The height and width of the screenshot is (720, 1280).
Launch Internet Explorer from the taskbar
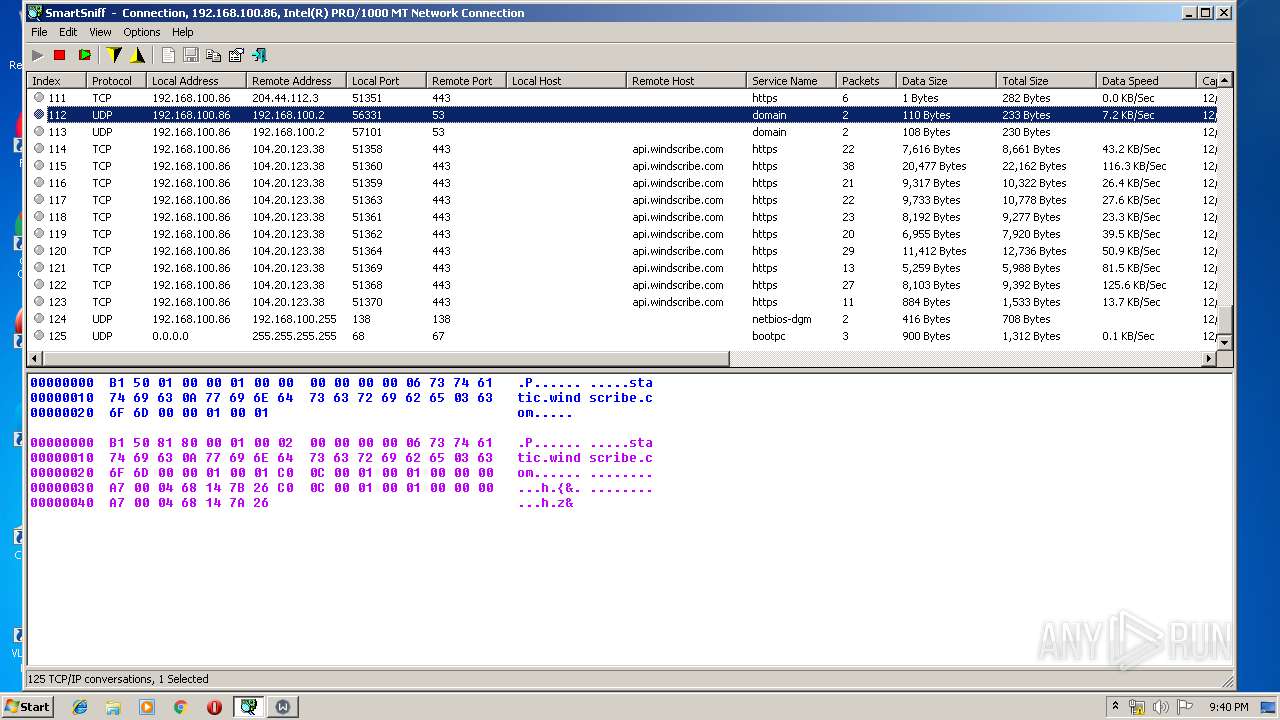[x=80, y=707]
